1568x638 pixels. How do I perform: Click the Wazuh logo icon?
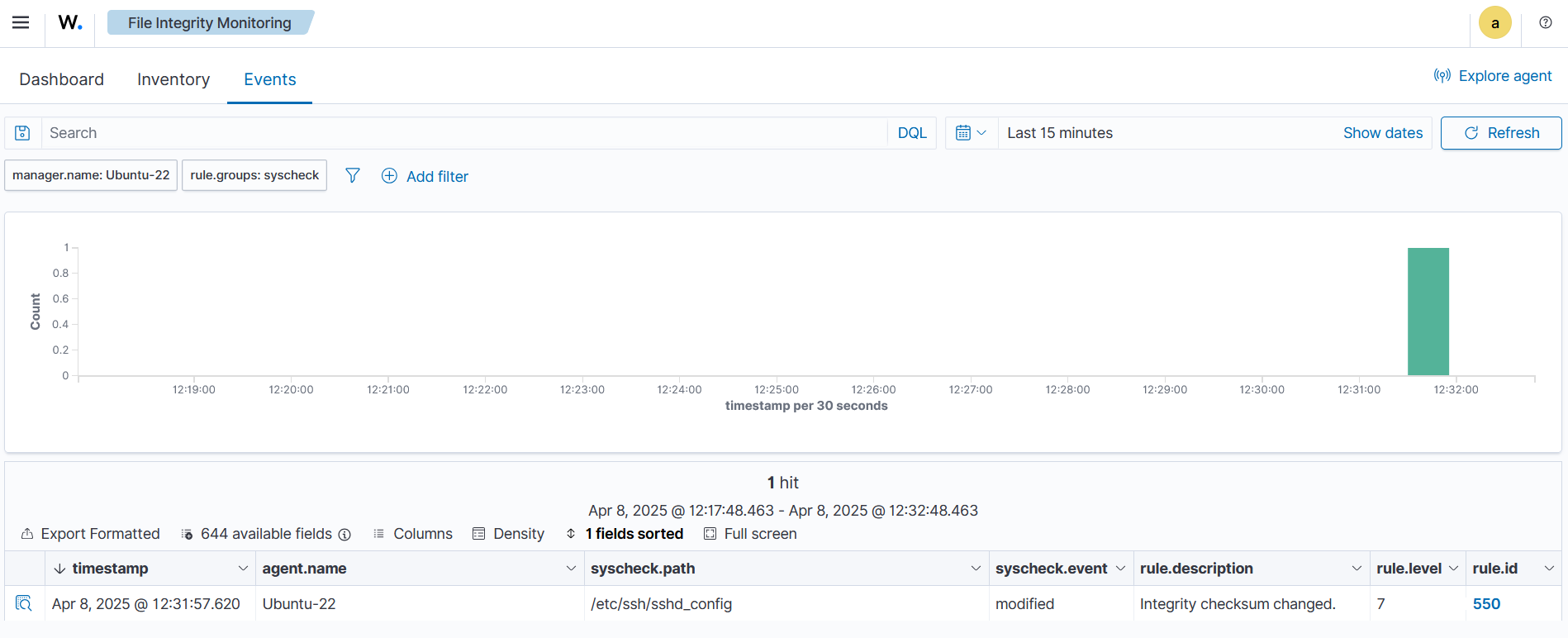(70, 22)
